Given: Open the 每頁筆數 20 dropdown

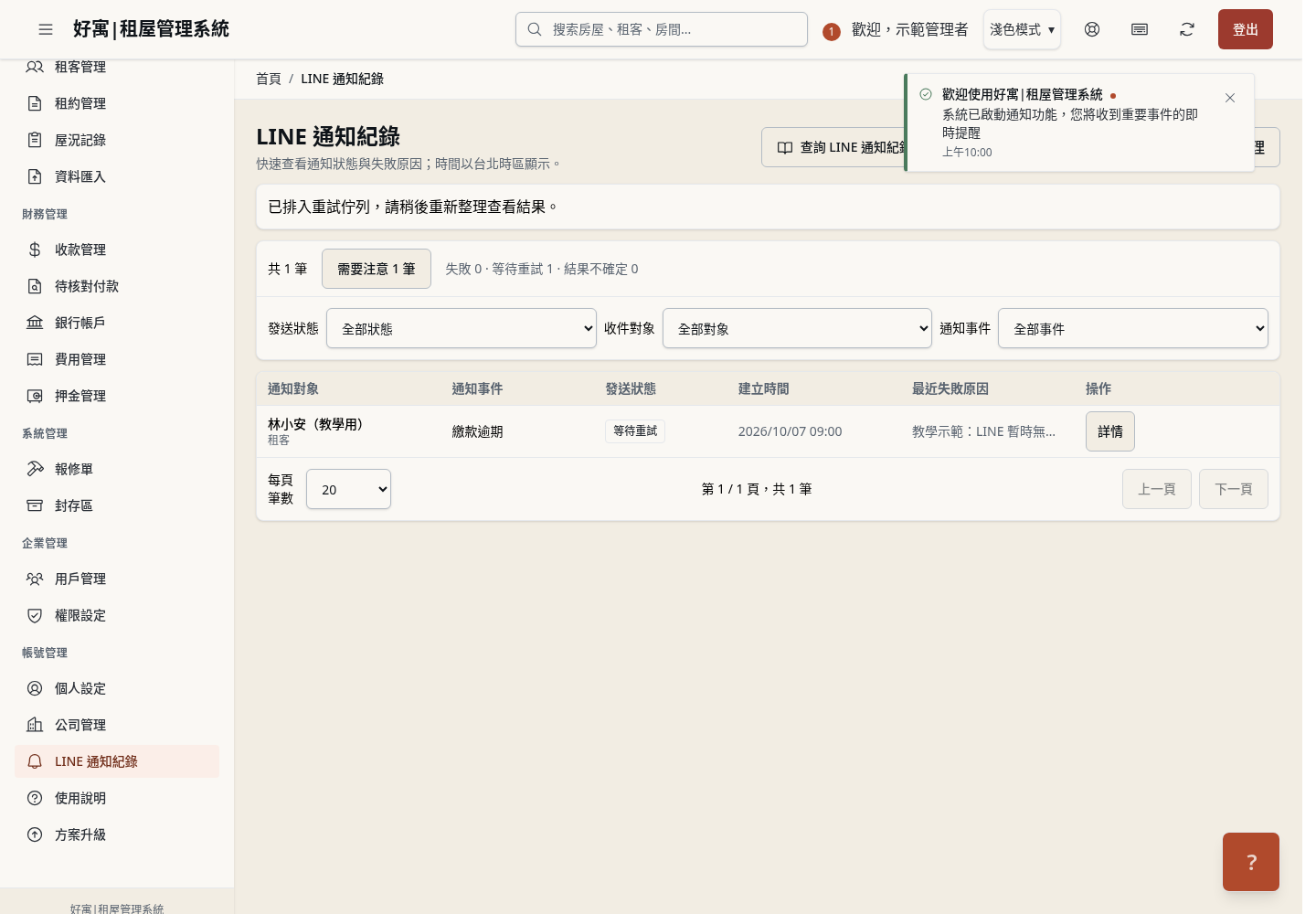Looking at the screenshot, I should (x=348, y=489).
